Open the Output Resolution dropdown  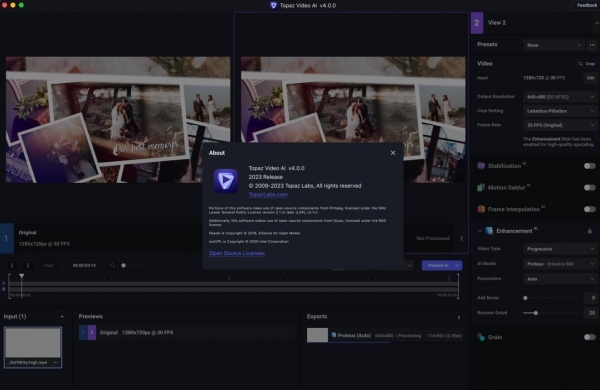pyautogui.click(x=560, y=97)
